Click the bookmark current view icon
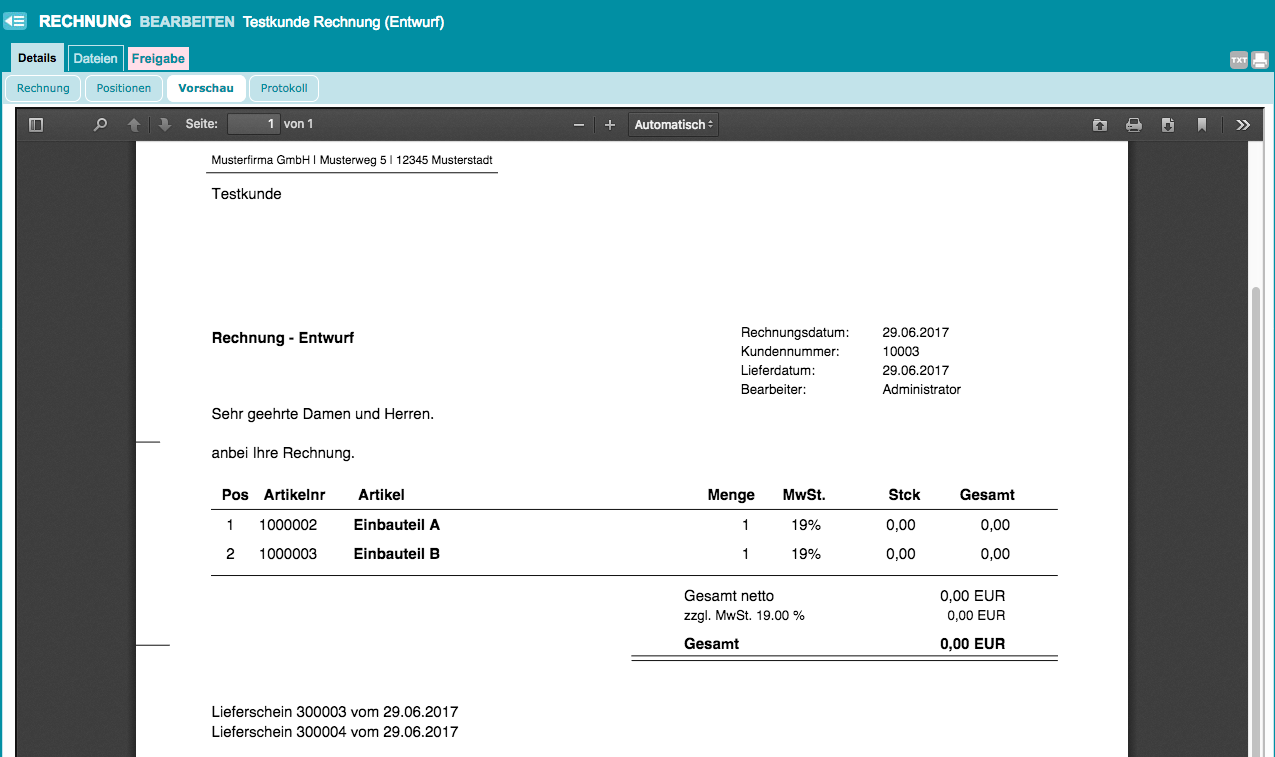This screenshot has height=757, width=1275. [1202, 125]
